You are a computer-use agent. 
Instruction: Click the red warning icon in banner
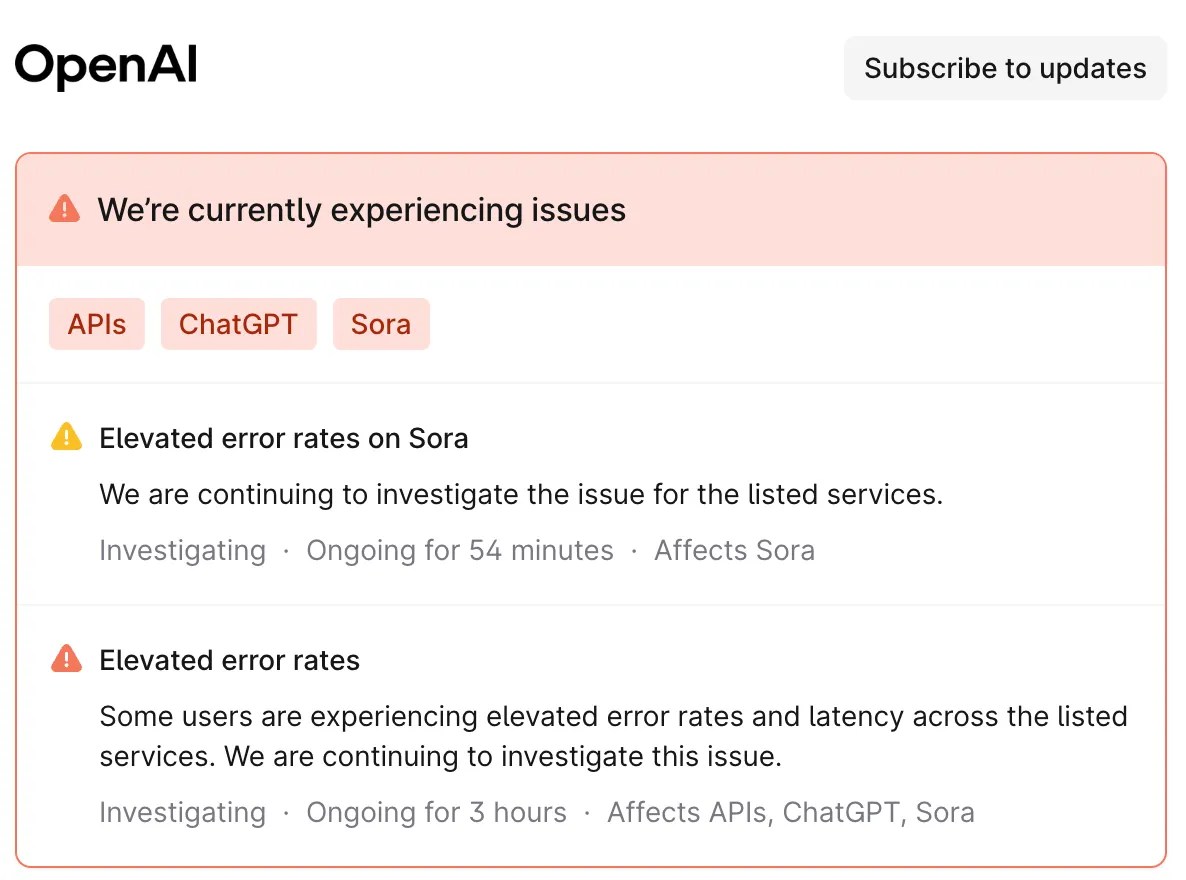(64, 209)
